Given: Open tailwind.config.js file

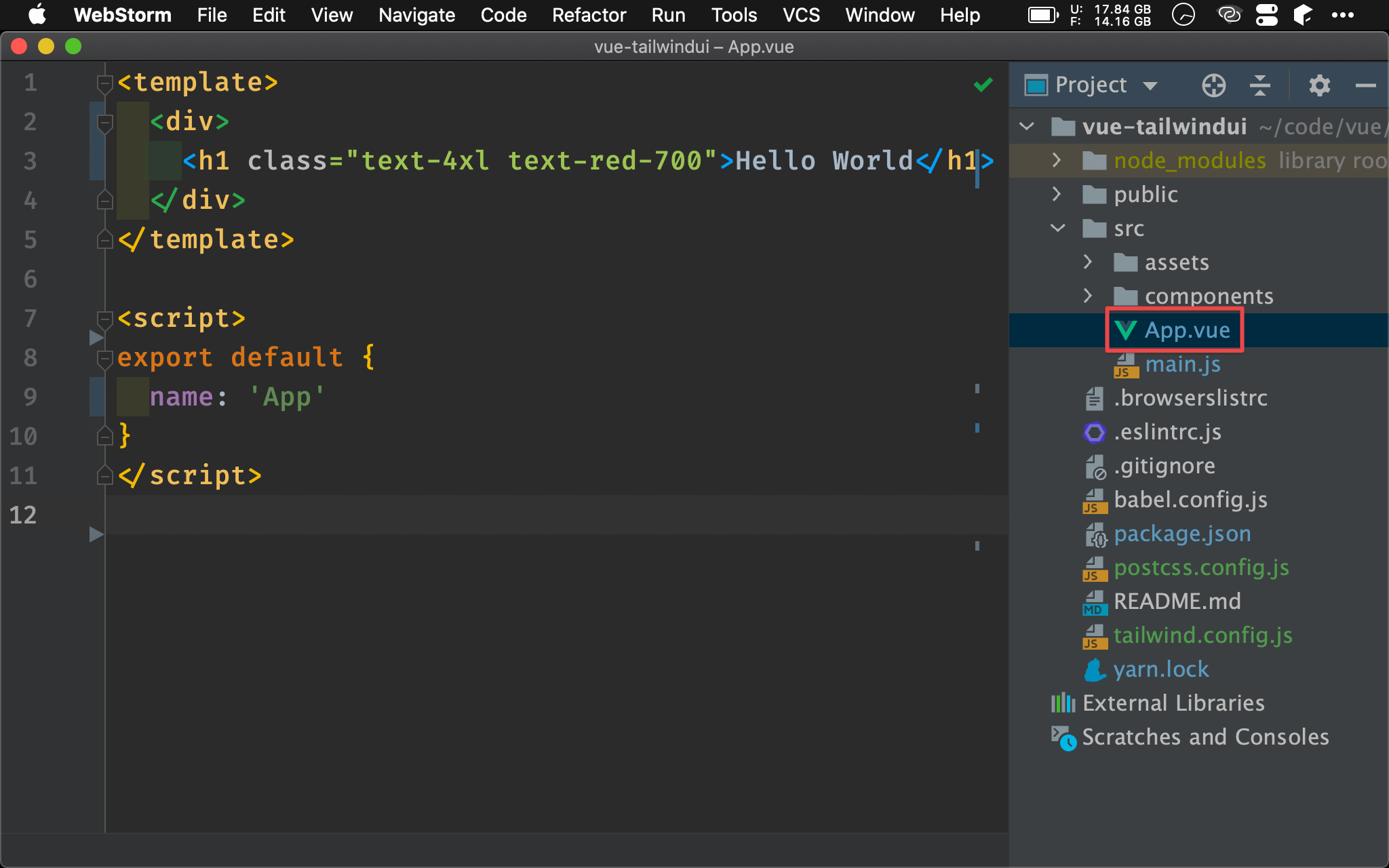Looking at the screenshot, I should (1202, 635).
